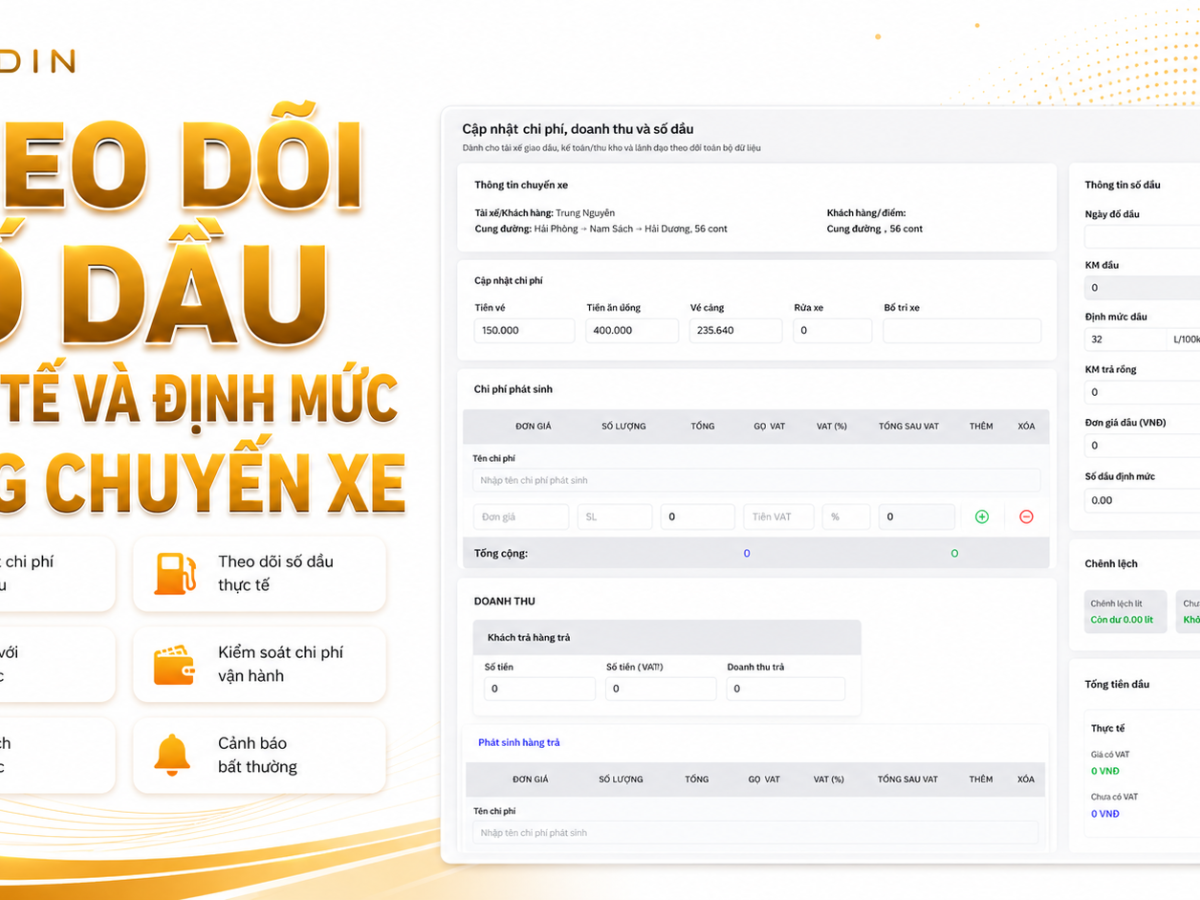Click blue '0 VNĐ' under Chưa có VAT
The width and height of the screenshot is (1200, 900).
1105,814
